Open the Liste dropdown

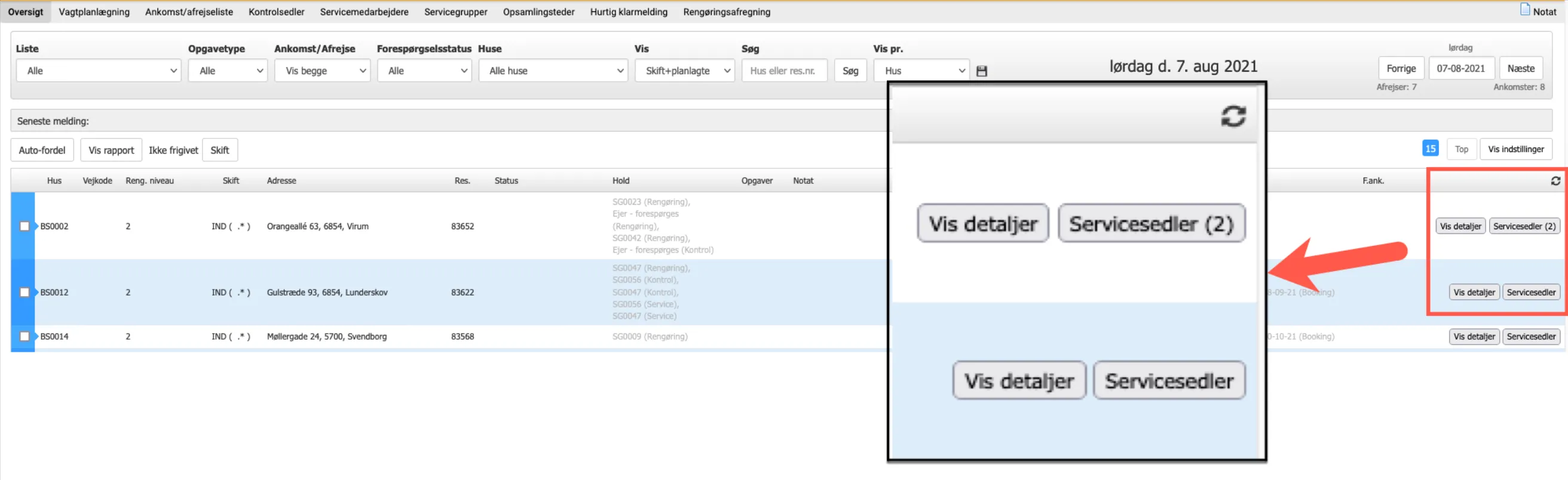point(99,70)
